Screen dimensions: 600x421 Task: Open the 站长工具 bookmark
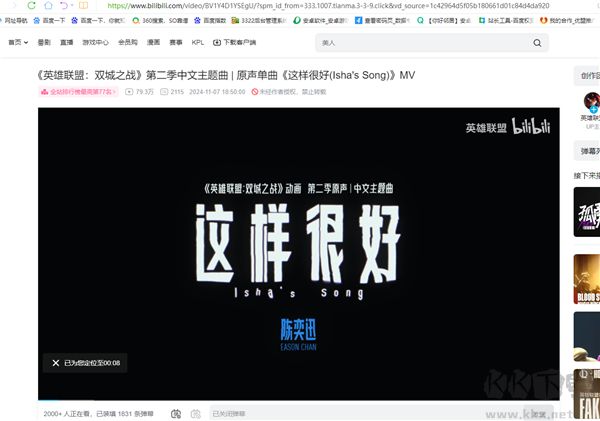506,21
